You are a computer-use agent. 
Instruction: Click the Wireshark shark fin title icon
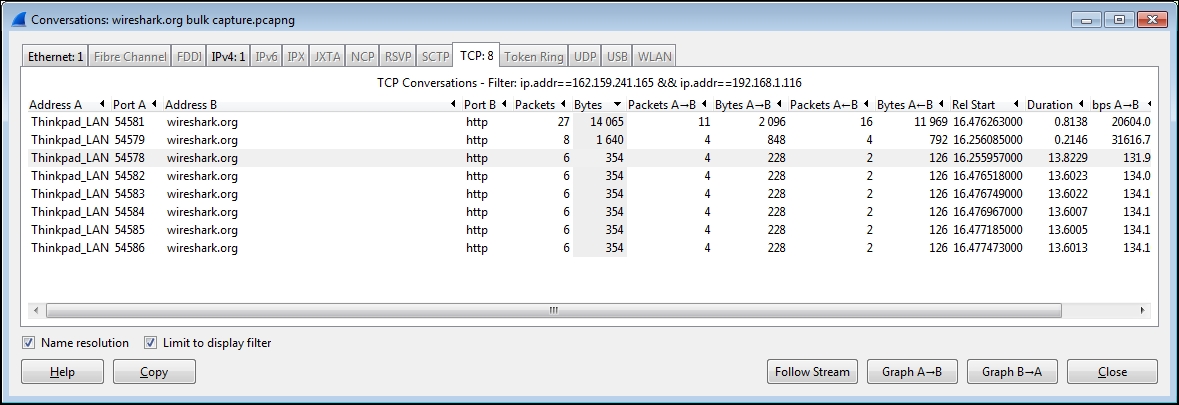coord(18,20)
